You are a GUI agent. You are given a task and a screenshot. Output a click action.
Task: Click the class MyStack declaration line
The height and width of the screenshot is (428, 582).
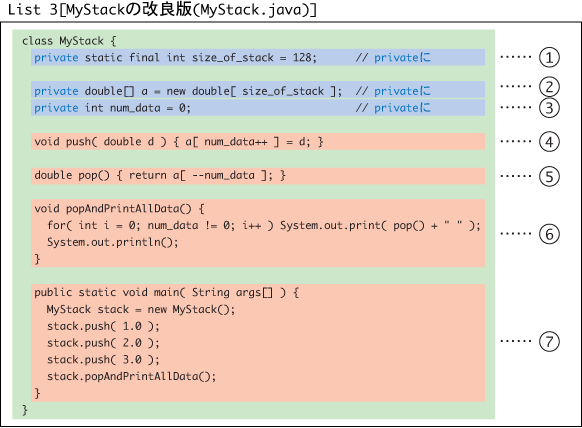[x=69, y=40]
